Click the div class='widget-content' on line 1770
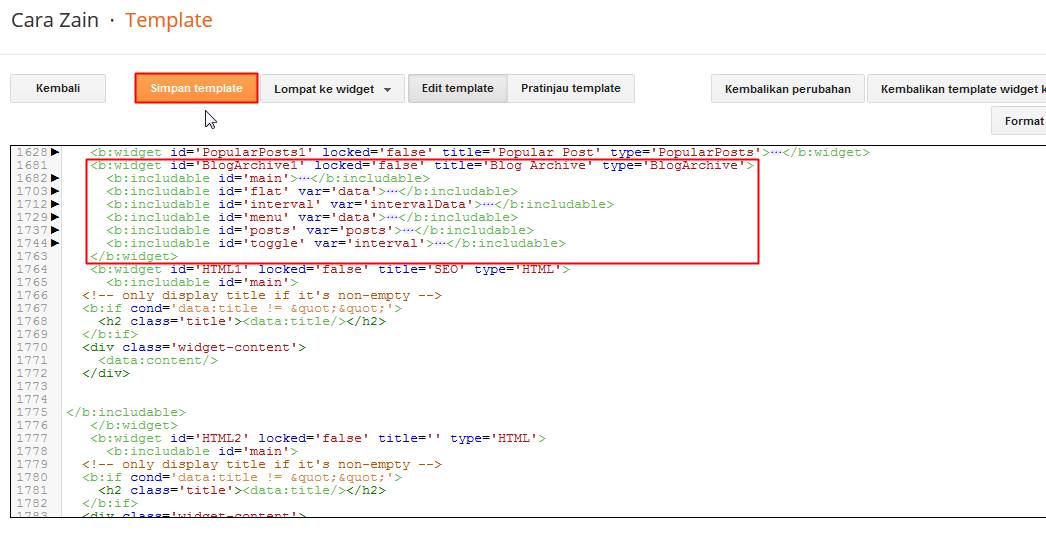The height and width of the screenshot is (534, 1046). tap(194, 347)
